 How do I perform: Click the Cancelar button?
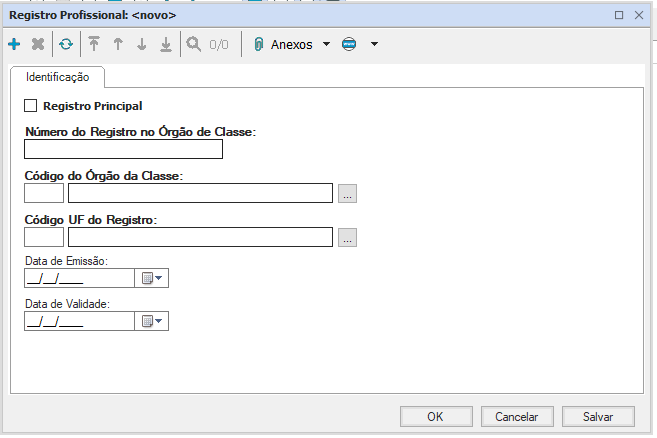click(x=517, y=417)
